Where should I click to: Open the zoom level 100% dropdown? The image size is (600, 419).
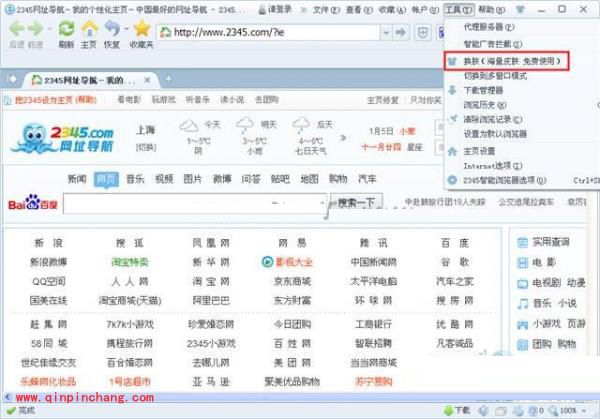[x=584, y=411]
